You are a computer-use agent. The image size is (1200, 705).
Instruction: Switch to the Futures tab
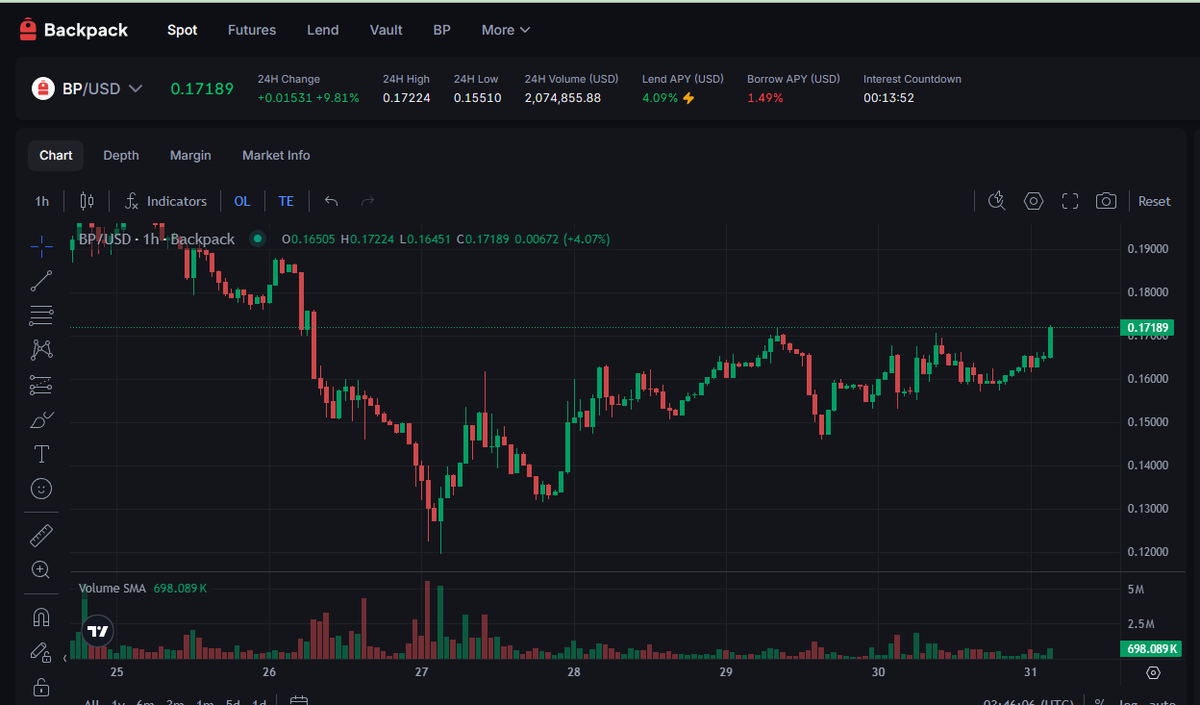point(252,30)
